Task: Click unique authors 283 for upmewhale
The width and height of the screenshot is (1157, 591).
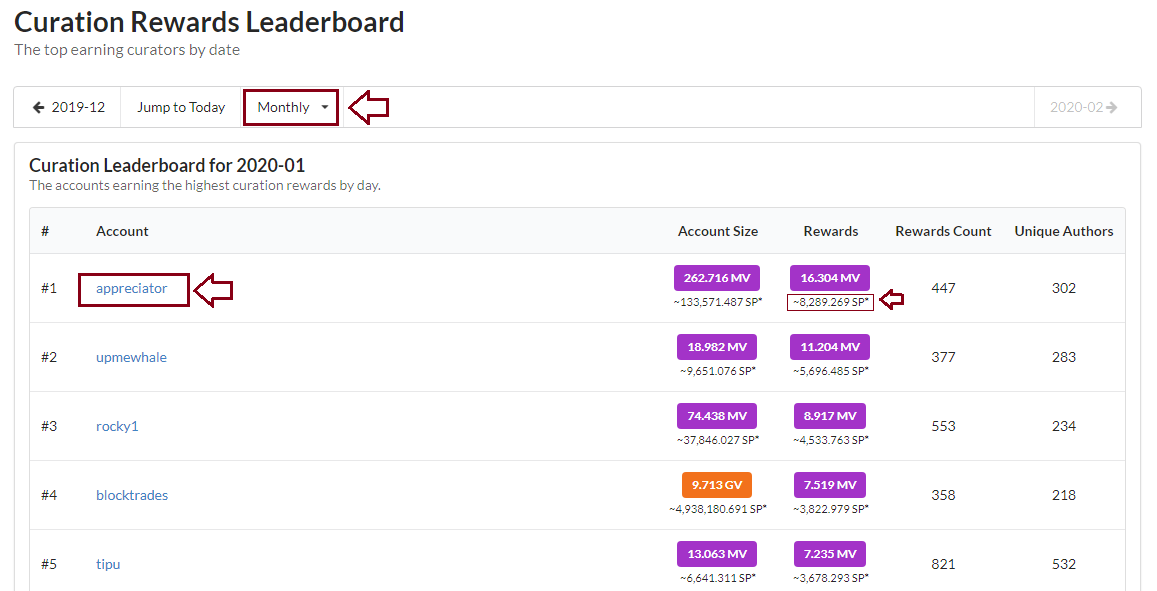Action: point(1063,357)
